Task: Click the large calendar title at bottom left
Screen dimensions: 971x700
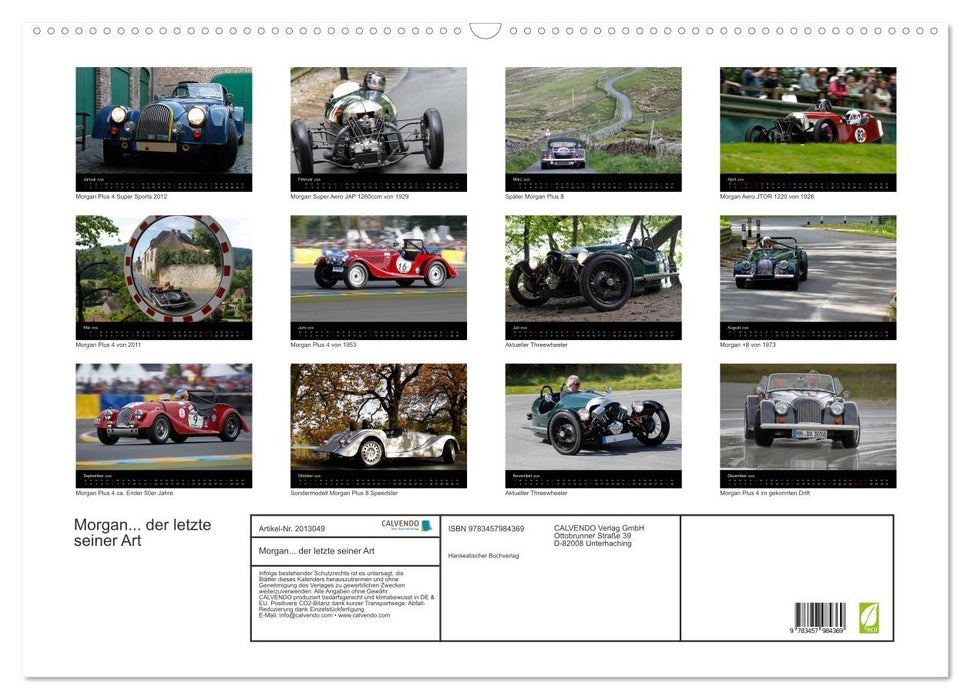Action: click(142, 533)
